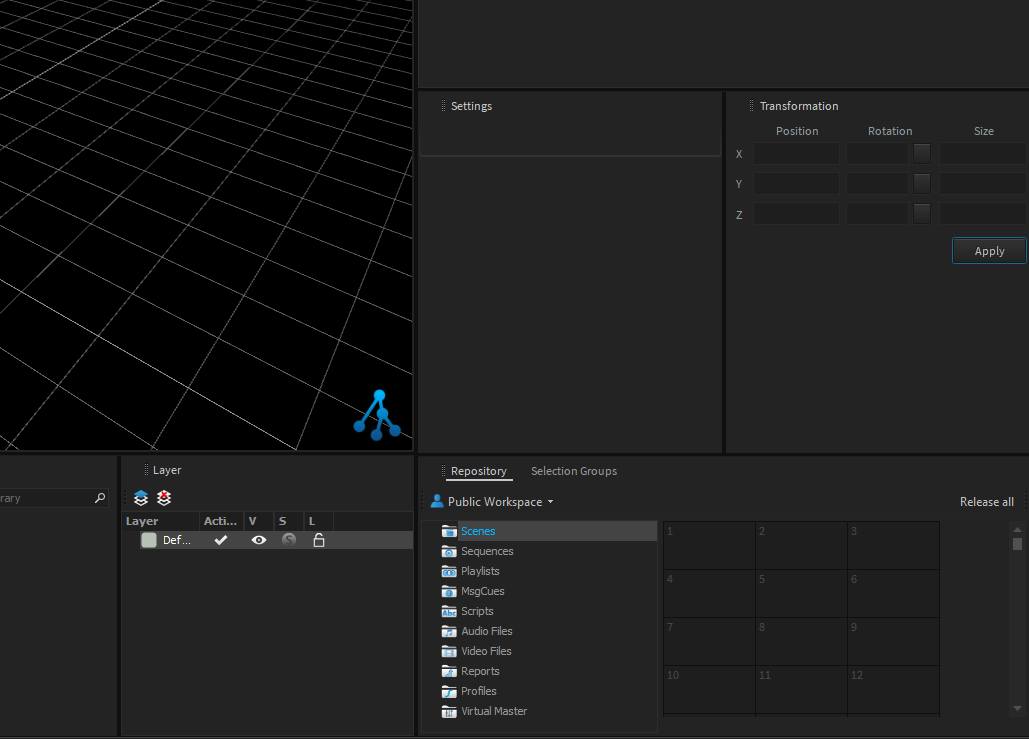Click the Release all button
Screen dimensions: 1029x739
pos(986,502)
